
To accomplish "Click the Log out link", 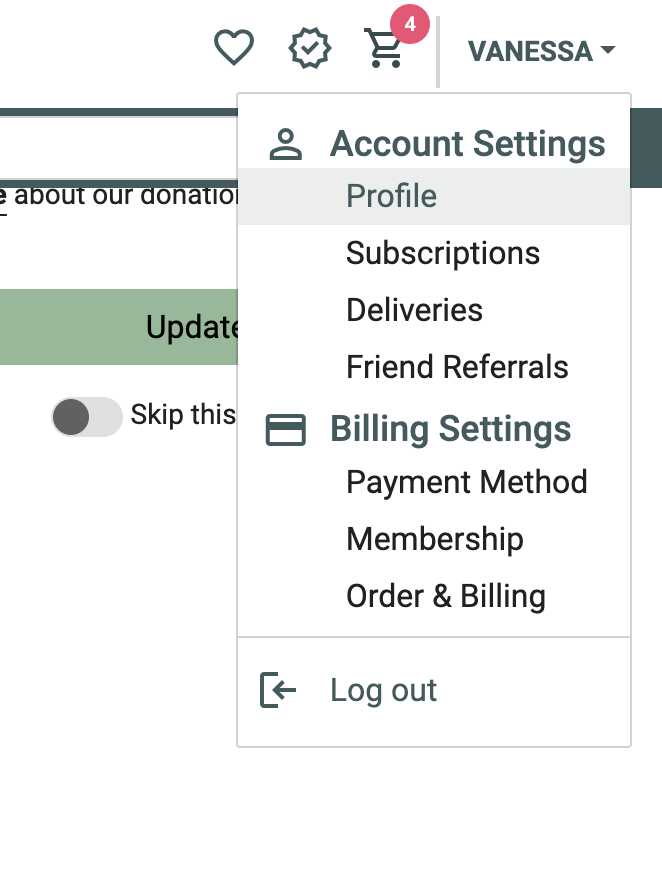I will 383,690.
